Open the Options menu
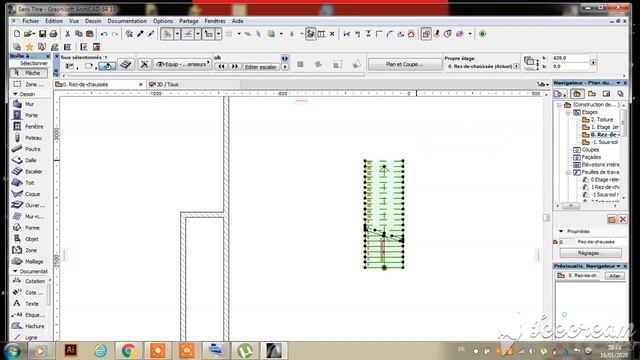640x360 pixels. (x=163, y=21)
